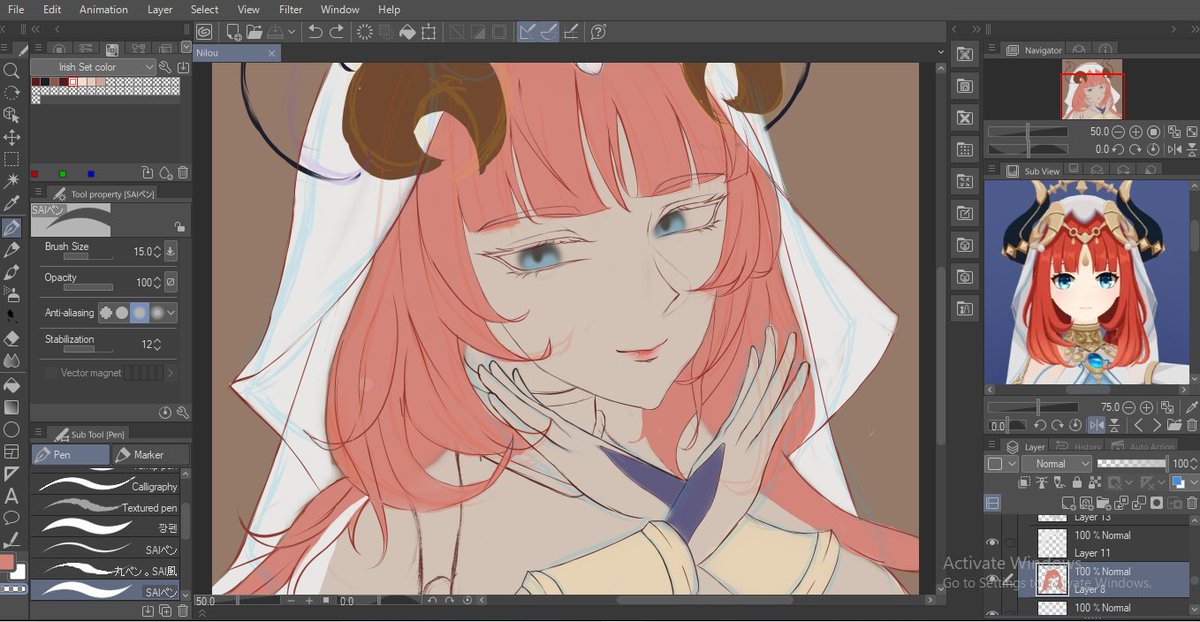Image resolution: width=1200 pixels, height=622 pixels.
Task: Open the Normal blending mode dropdown
Action: click(1057, 463)
